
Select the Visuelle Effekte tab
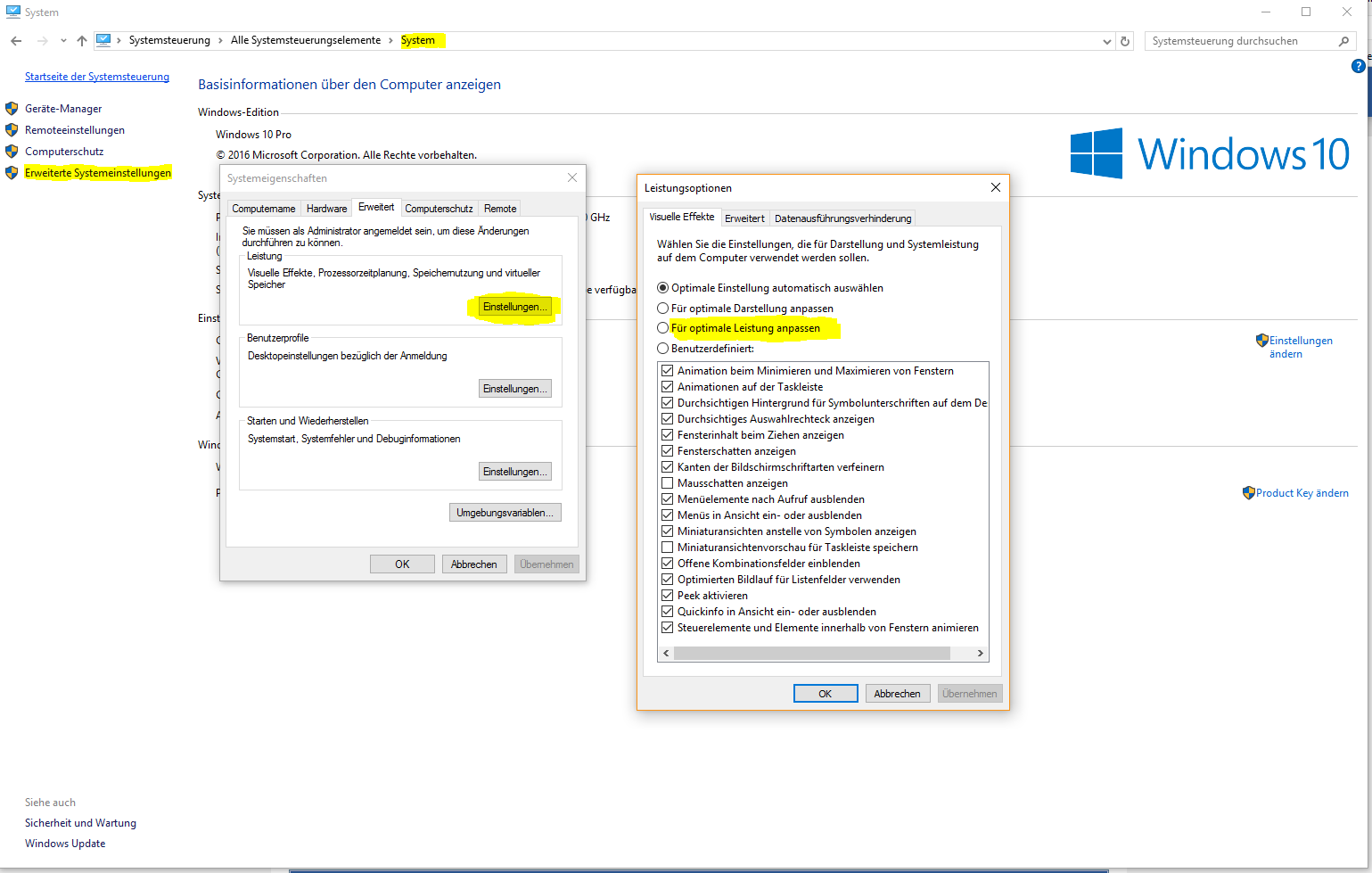coord(682,217)
